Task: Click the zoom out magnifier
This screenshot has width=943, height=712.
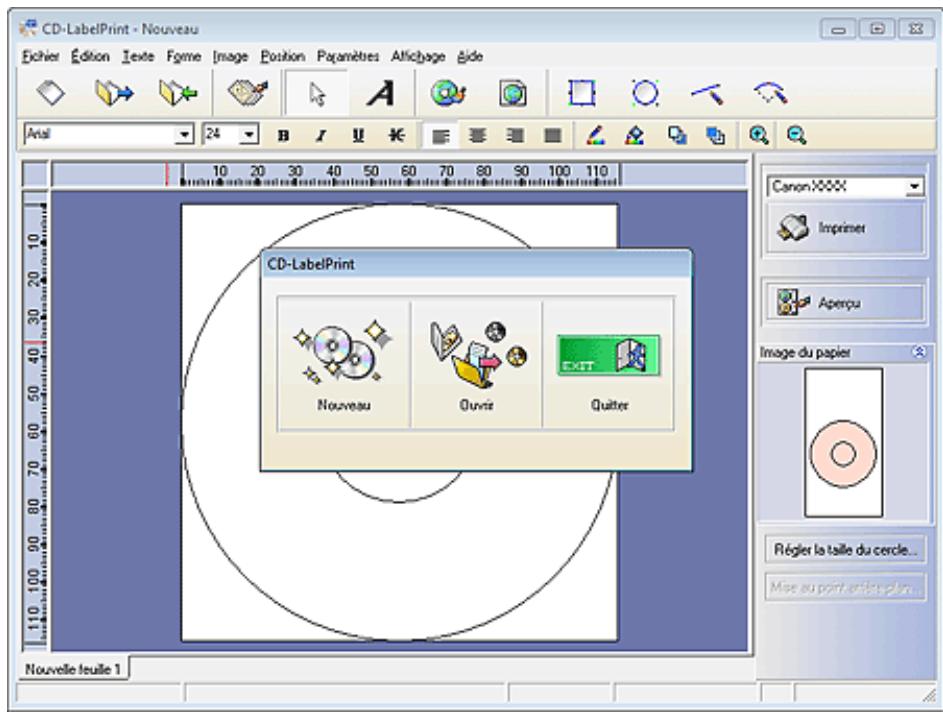Action: point(796,136)
